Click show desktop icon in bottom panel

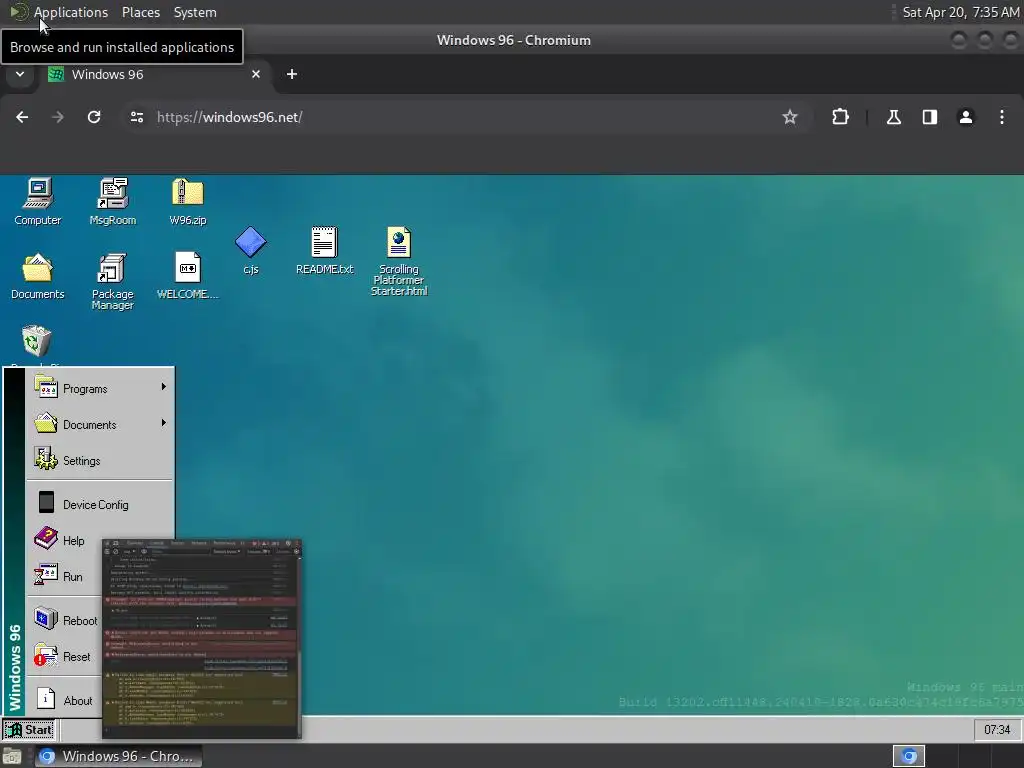tap(12, 756)
